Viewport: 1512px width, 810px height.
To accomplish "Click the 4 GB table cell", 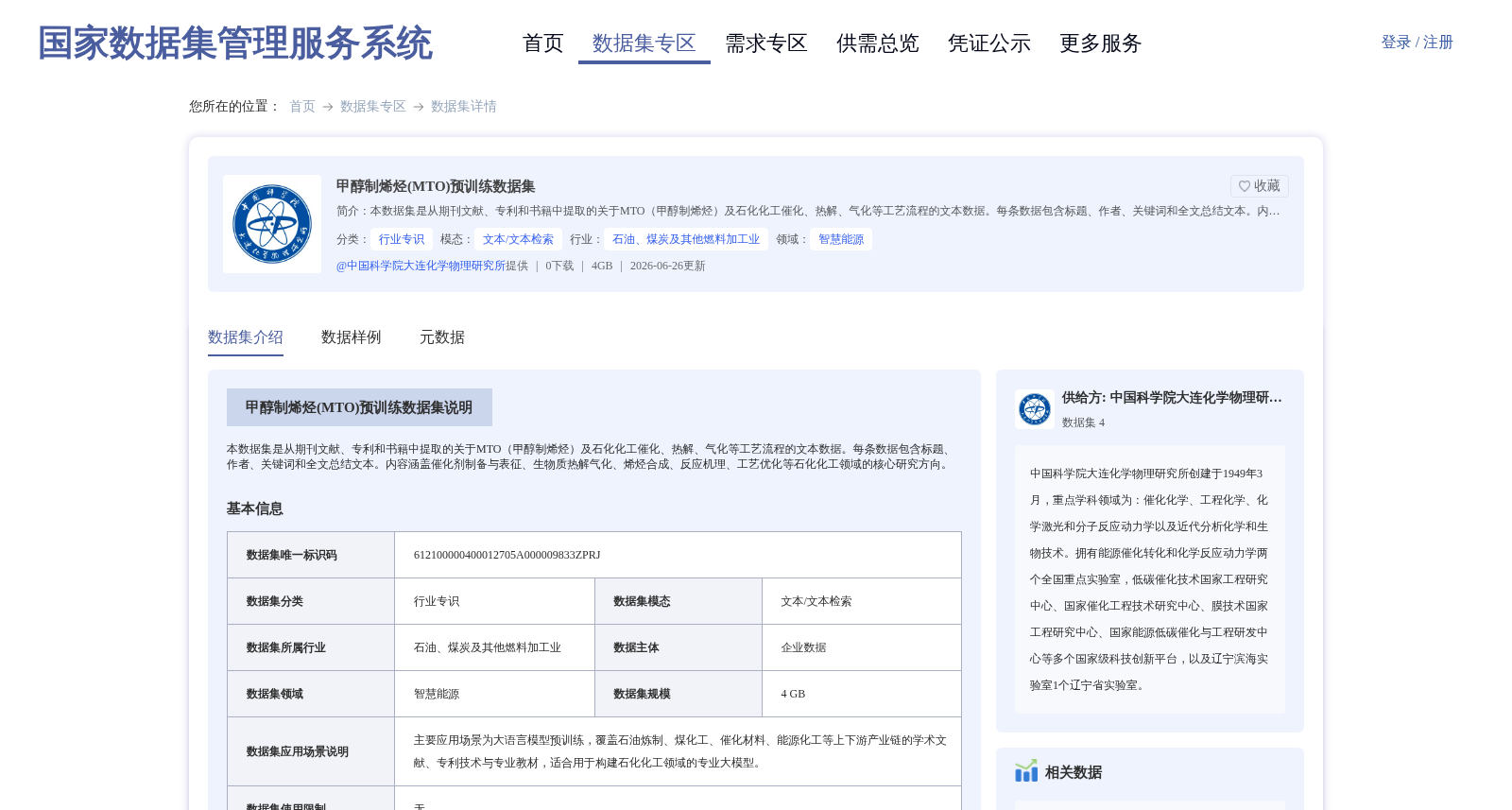I will point(862,694).
